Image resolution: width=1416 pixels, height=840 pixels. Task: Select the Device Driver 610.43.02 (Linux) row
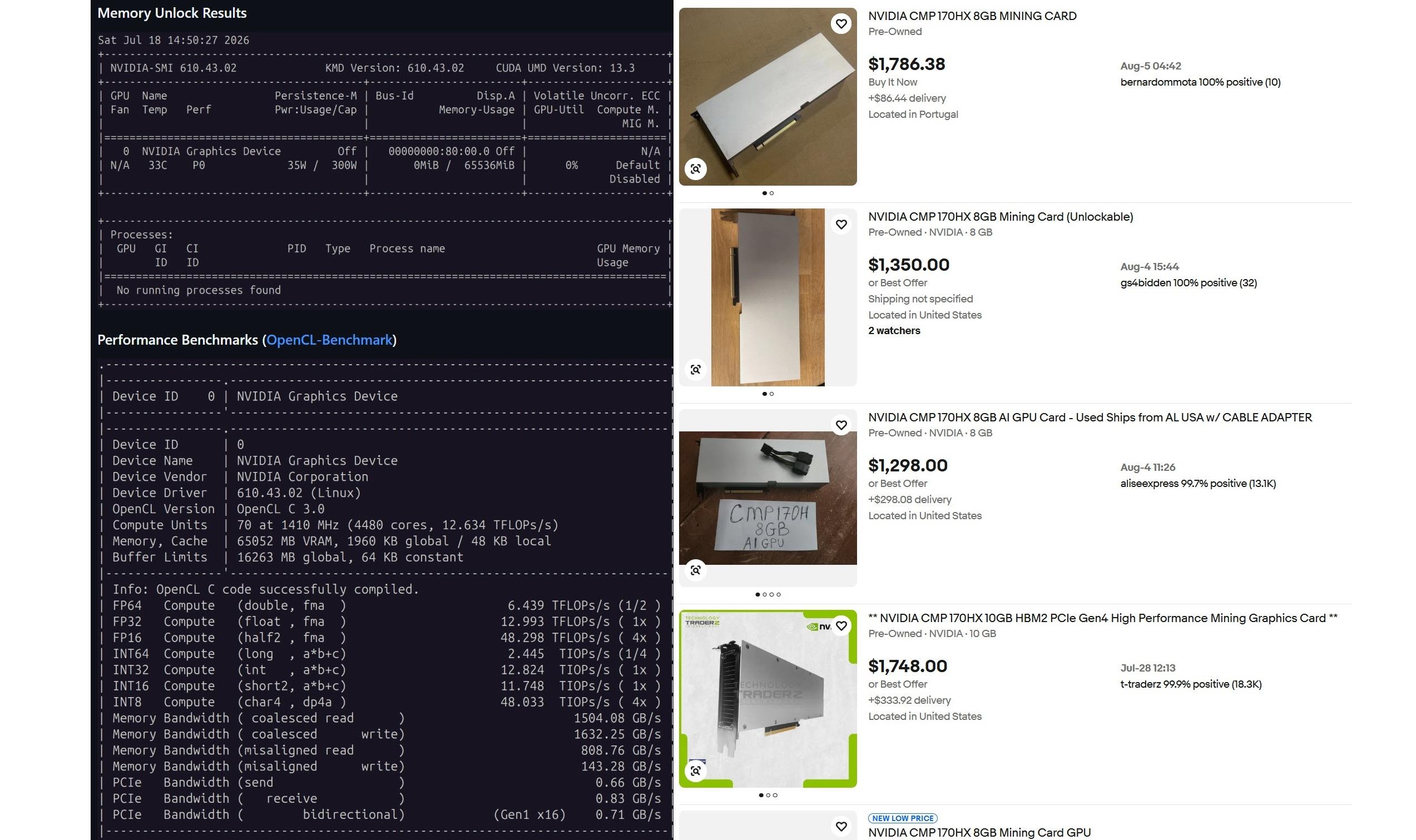pyautogui.click(x=236, y=493)
